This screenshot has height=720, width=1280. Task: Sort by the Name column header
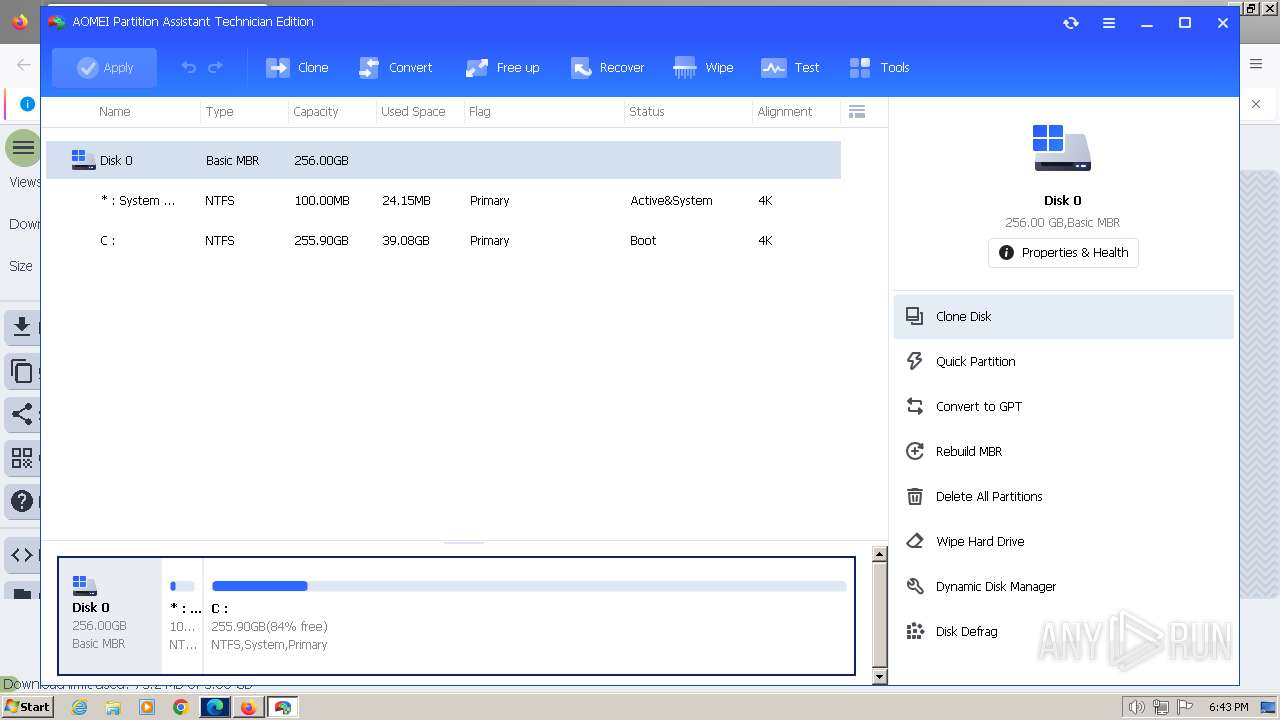115,111
